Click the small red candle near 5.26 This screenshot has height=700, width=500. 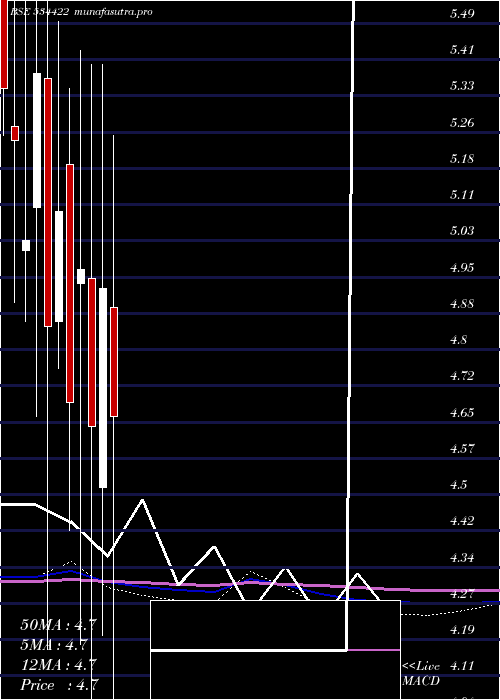pyautogui.click(x=15, y=133)
